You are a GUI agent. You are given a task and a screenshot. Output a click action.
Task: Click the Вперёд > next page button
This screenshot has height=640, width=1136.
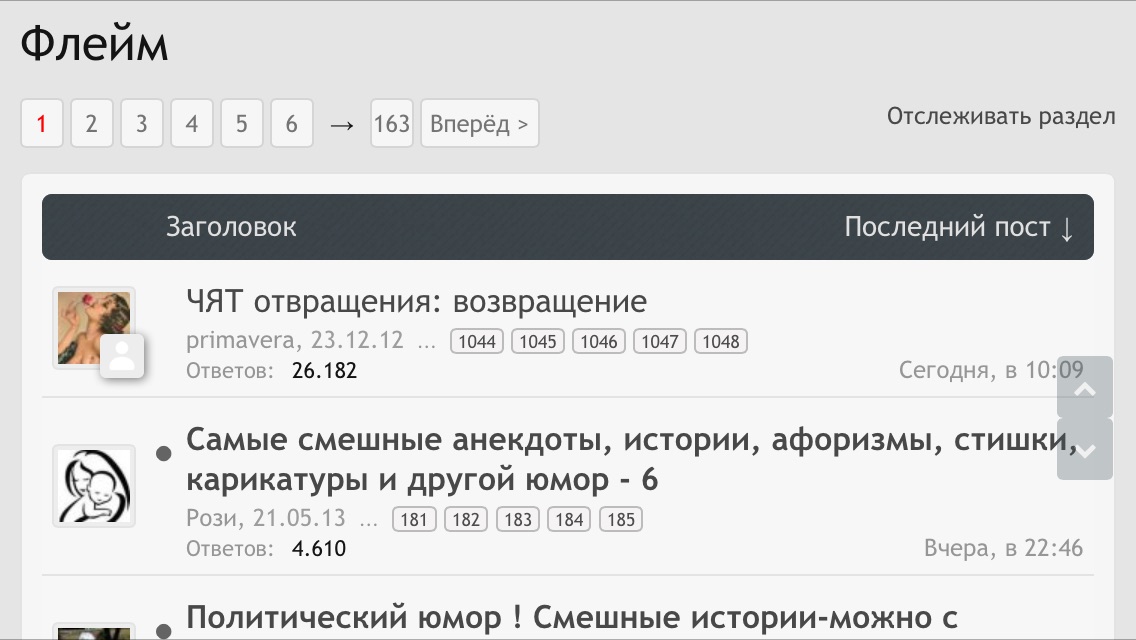pos(480,123)
